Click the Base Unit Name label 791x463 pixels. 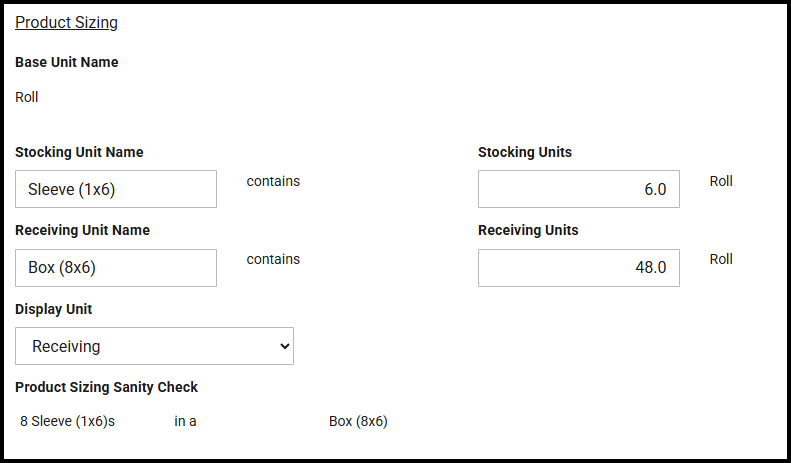(67, 62)
